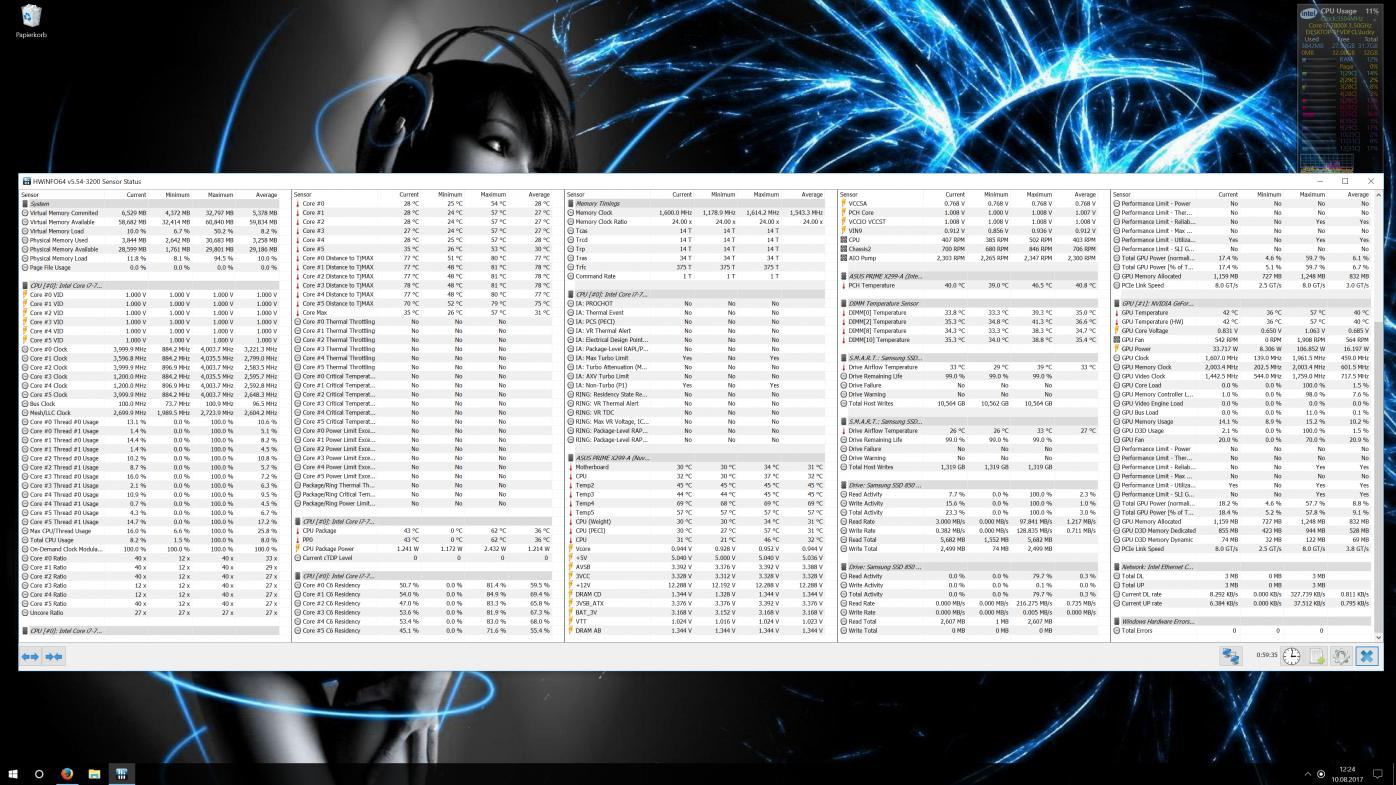Select the Motherboard temperature row
Viewport: 1396px width, 785px height.
point(695,467)
